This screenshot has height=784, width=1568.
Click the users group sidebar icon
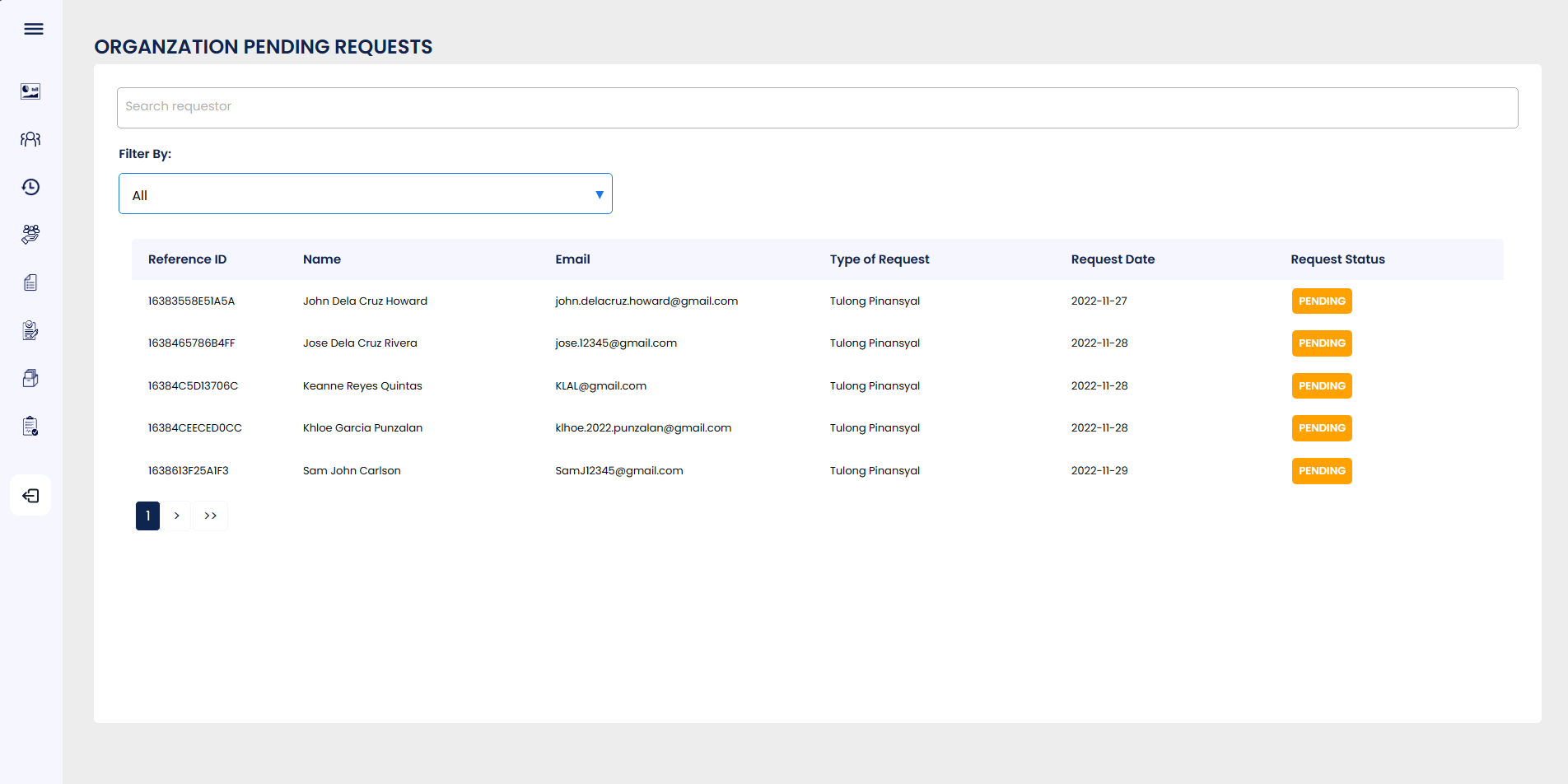30,139
